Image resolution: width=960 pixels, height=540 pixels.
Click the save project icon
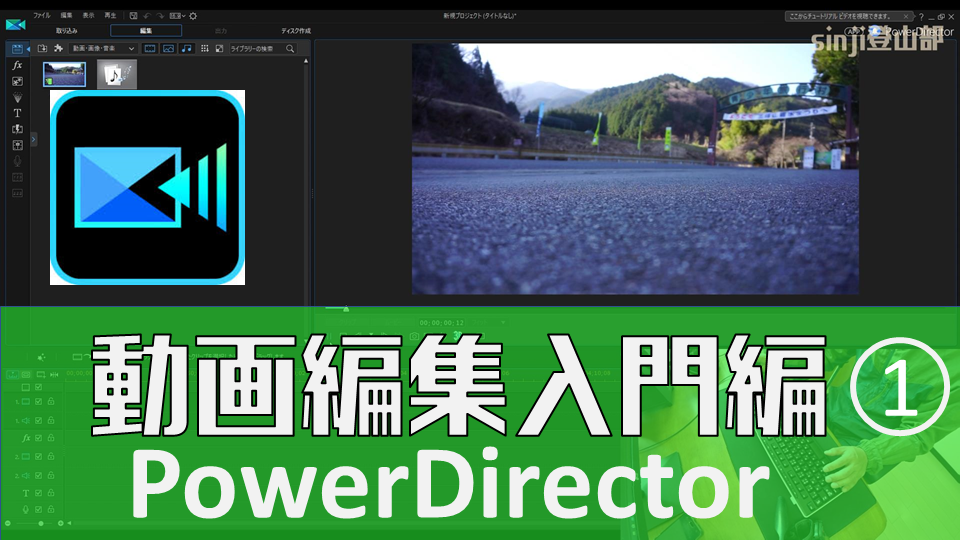click(x=133, y=15)
